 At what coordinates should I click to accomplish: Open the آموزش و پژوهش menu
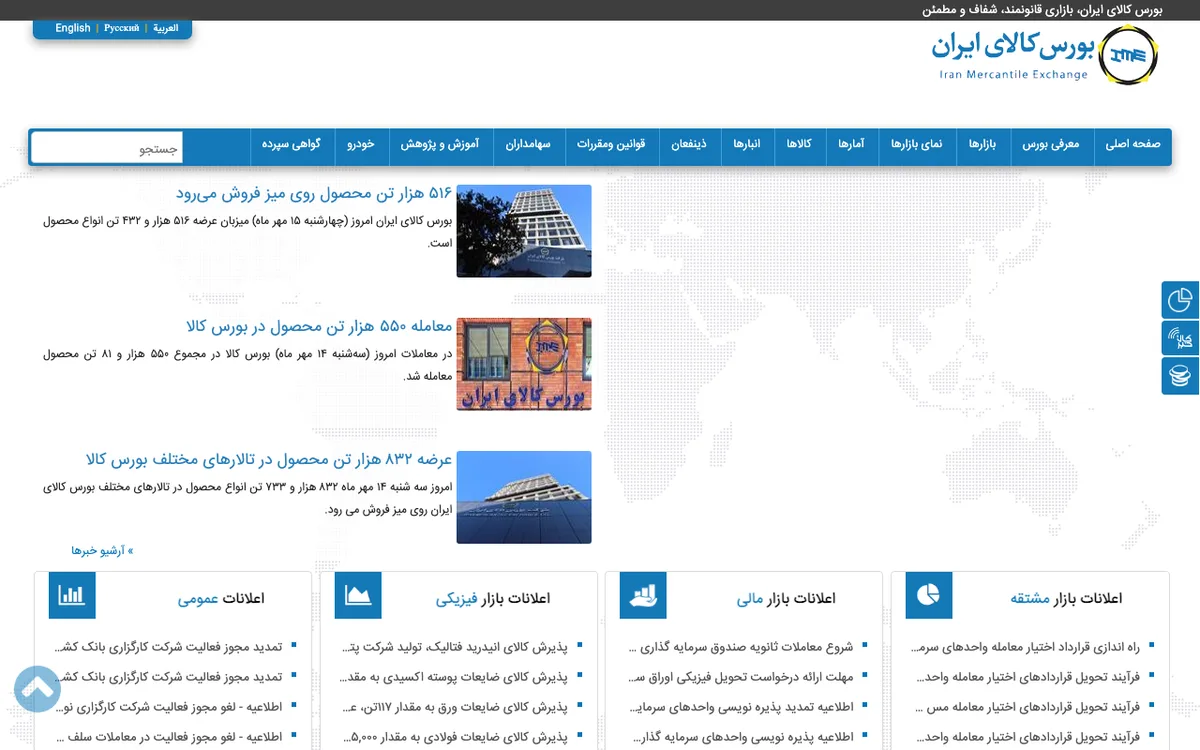tap(440, 145)
